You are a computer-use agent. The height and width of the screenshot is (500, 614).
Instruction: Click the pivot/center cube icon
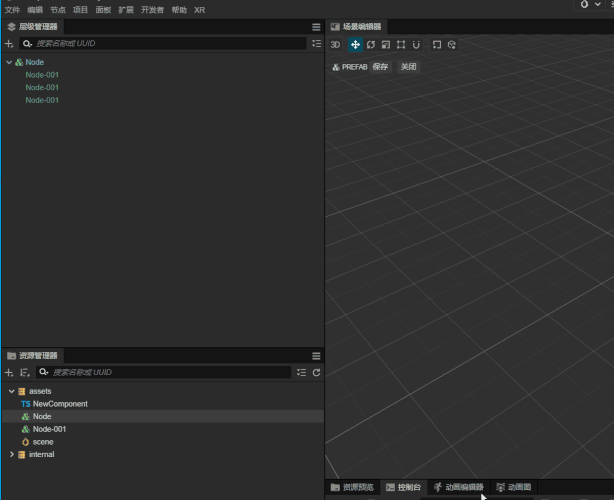coord(451,45)
